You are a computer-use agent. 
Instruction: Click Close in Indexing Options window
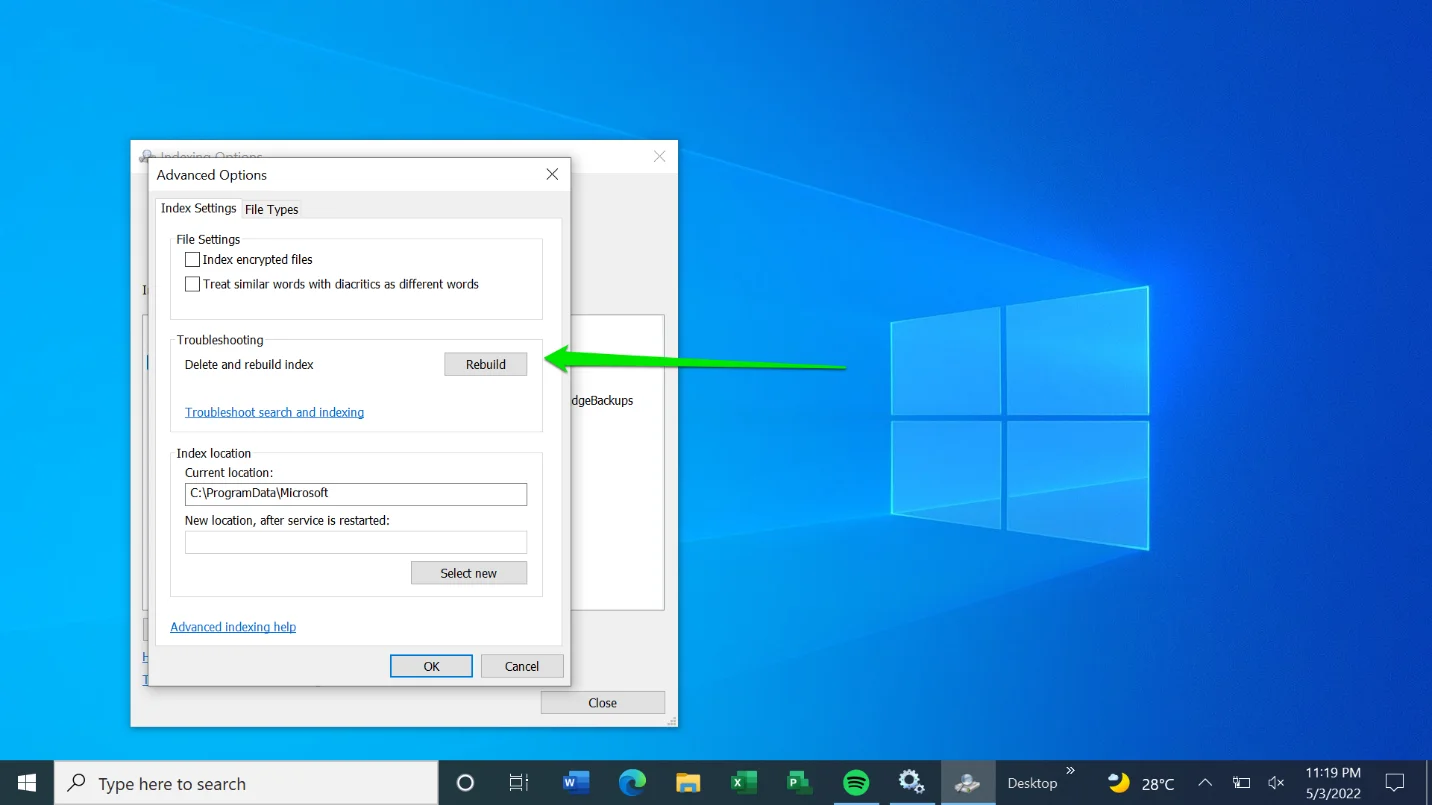[602, 703]
